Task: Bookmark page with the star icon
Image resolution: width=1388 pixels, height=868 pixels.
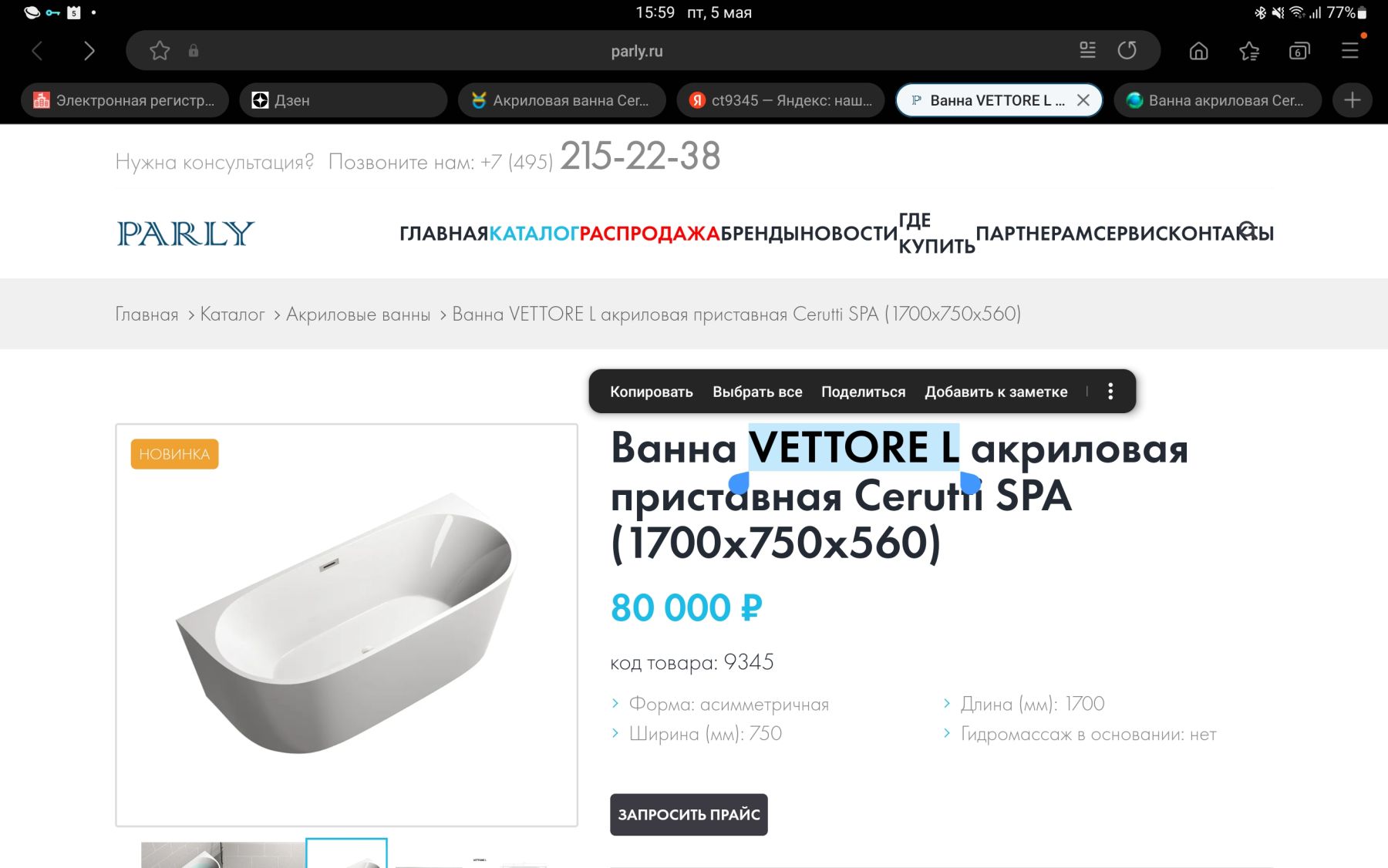Action: [x=160, y=51]
